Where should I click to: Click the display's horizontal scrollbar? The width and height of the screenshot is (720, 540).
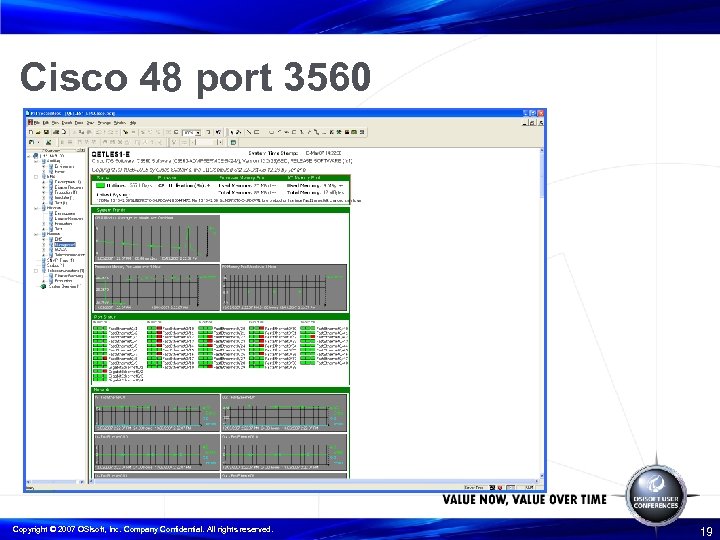[x=314, y=482]
